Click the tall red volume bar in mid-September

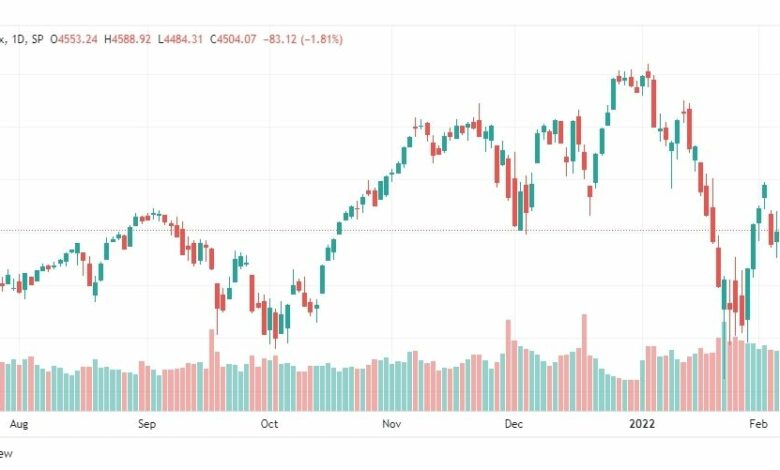(211, 370)
